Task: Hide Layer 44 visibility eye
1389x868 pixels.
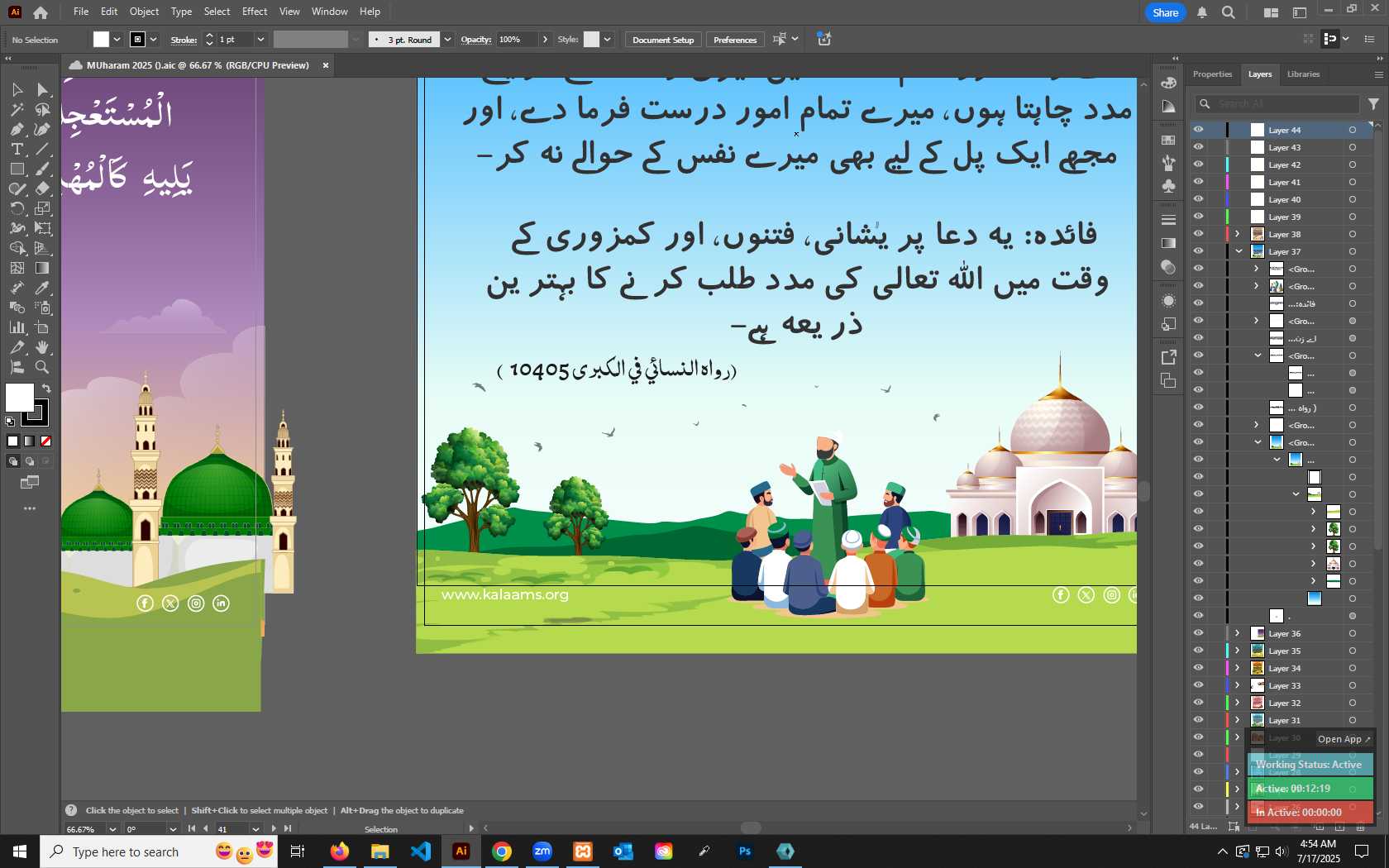Action: pyautogui.click(x=1198, y=130)
